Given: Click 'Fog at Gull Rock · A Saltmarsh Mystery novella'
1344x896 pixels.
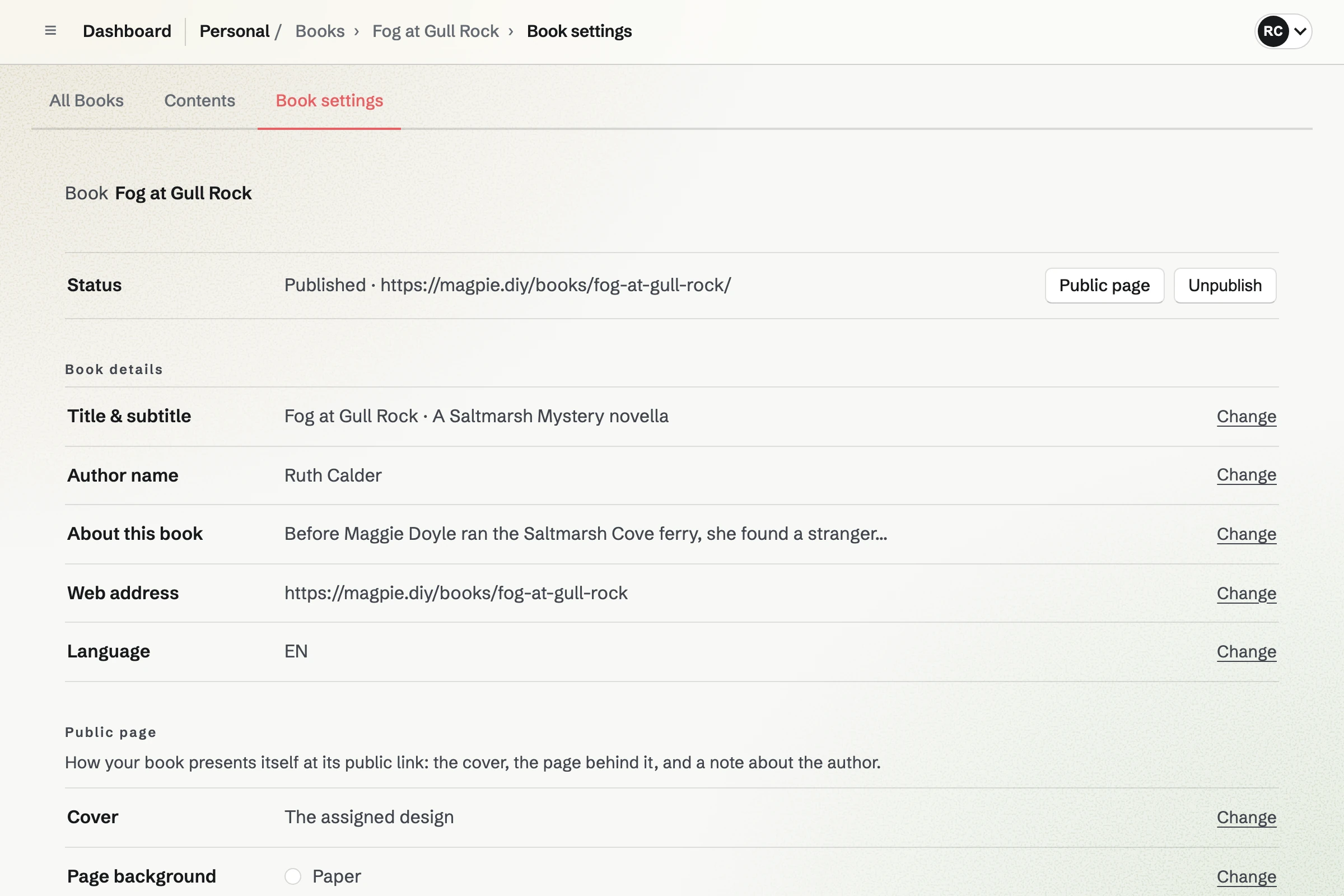Looking at the screenshot, I should tap(476, 416).
